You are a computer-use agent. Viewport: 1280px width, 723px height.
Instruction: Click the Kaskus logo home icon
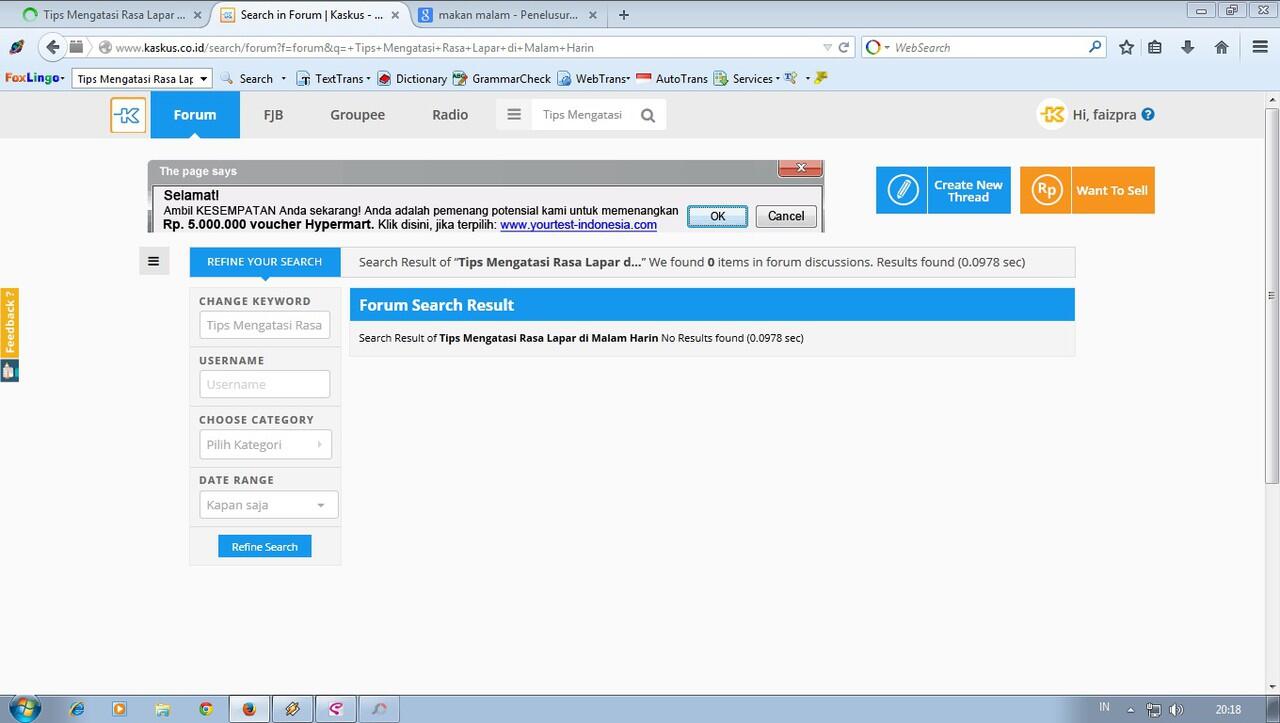(128, 115)
